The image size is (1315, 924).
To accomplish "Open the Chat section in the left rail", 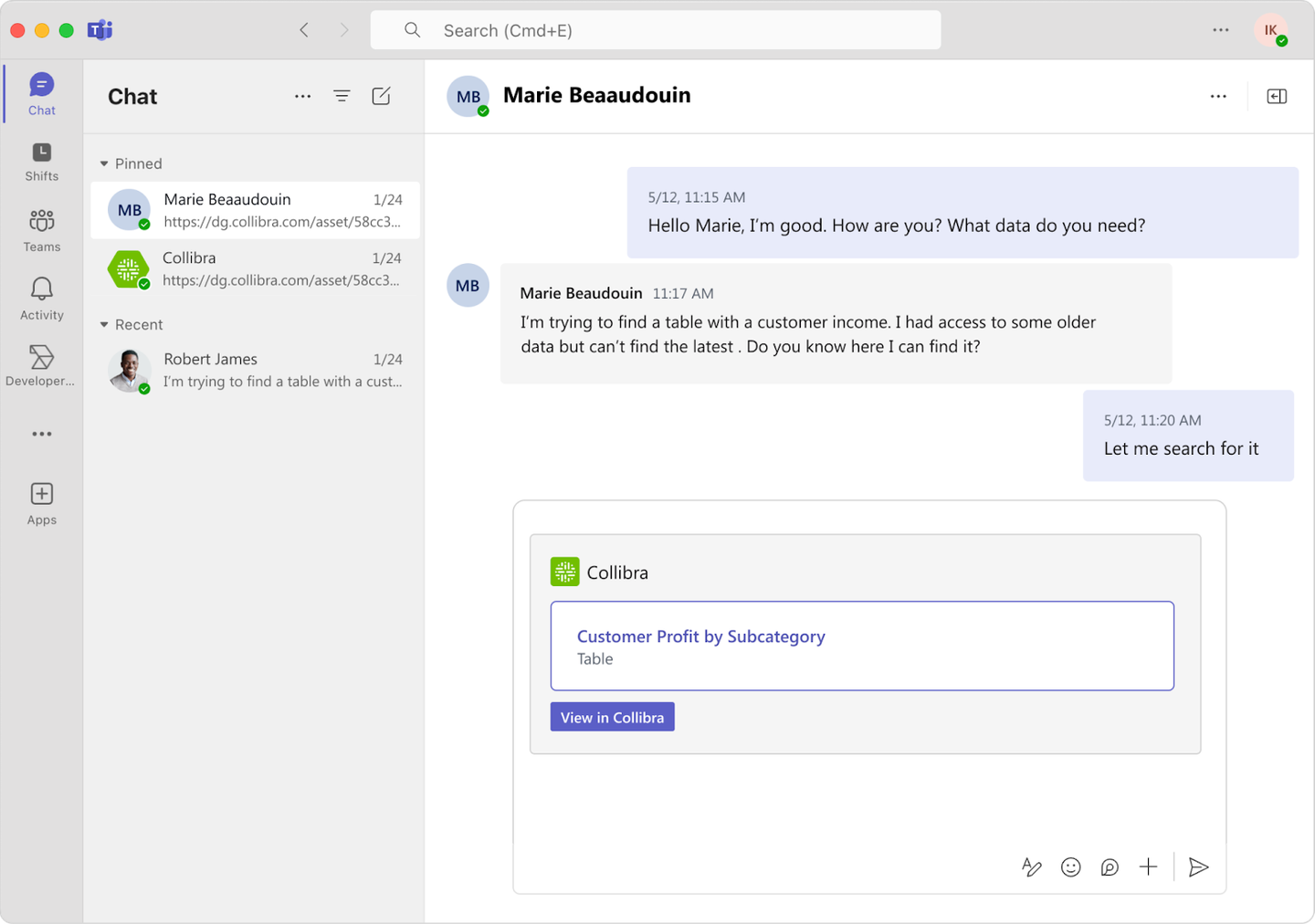I will pos(41,92).
